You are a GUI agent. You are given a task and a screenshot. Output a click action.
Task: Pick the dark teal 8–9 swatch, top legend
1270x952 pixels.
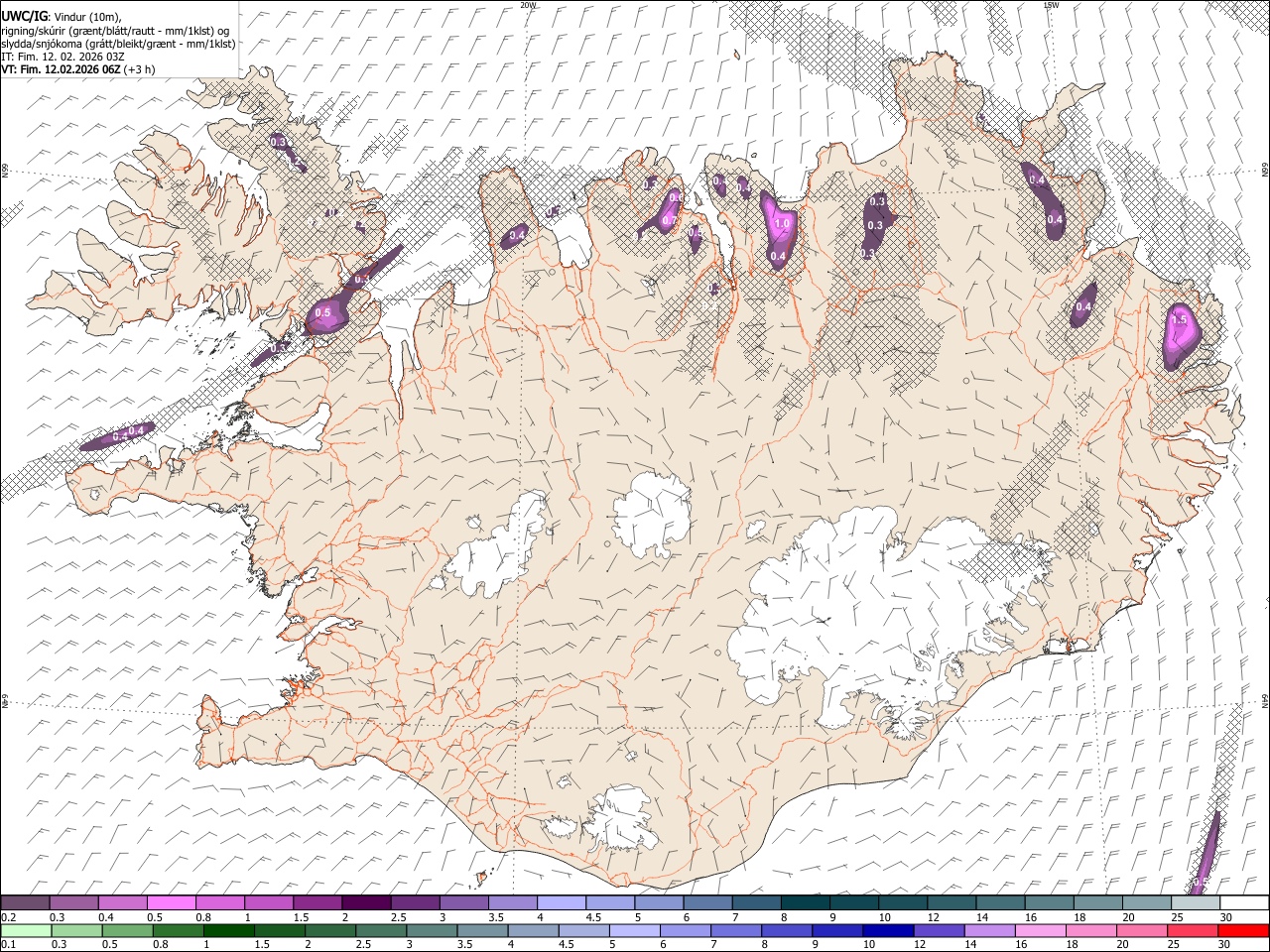coord(804,903)
